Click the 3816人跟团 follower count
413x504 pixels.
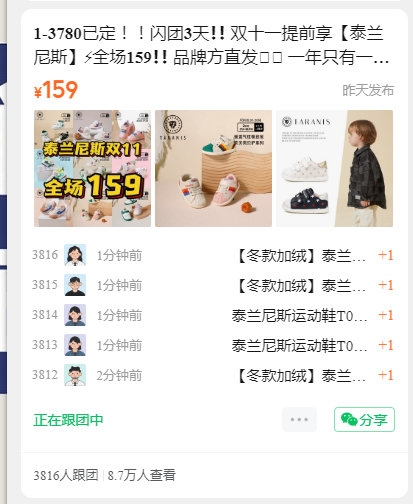(x=66, y=475)
